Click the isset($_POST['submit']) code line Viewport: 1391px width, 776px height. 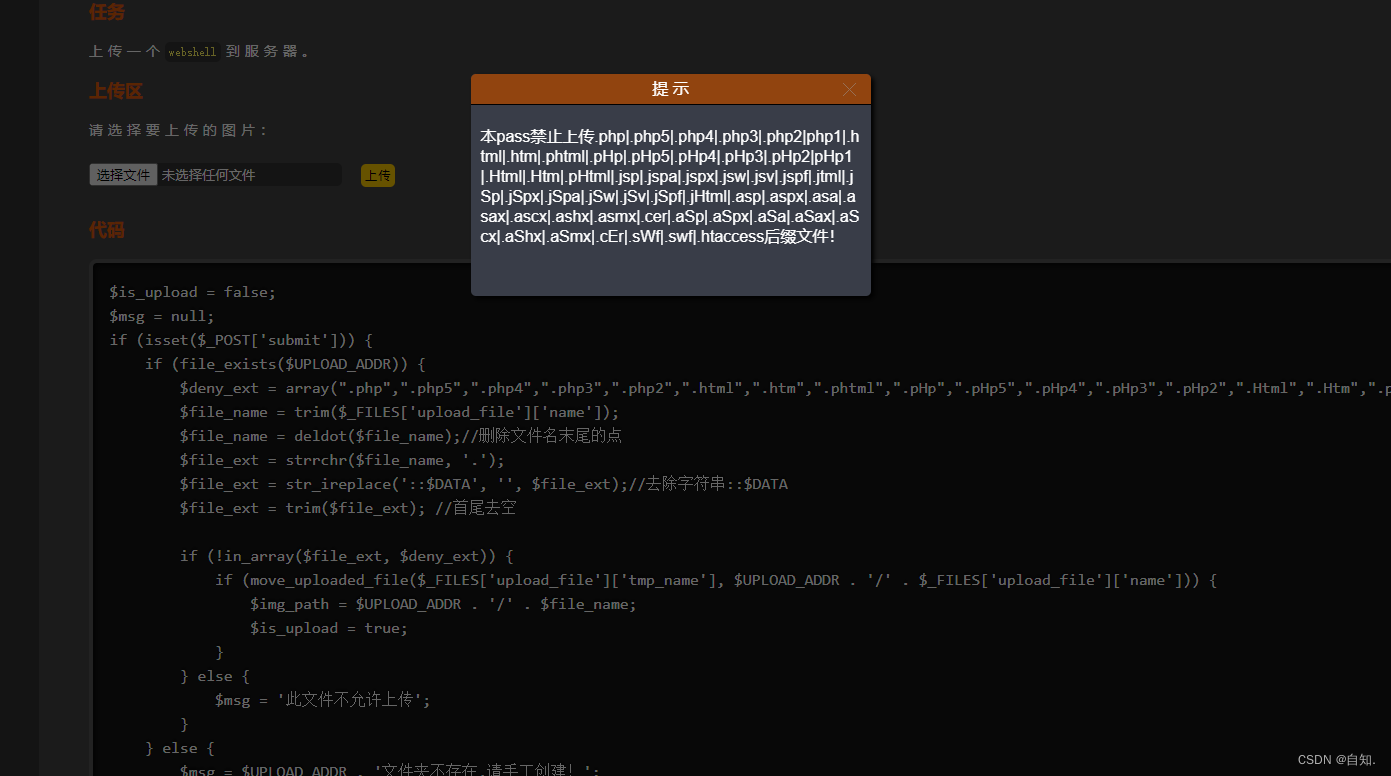coord(241,340)
